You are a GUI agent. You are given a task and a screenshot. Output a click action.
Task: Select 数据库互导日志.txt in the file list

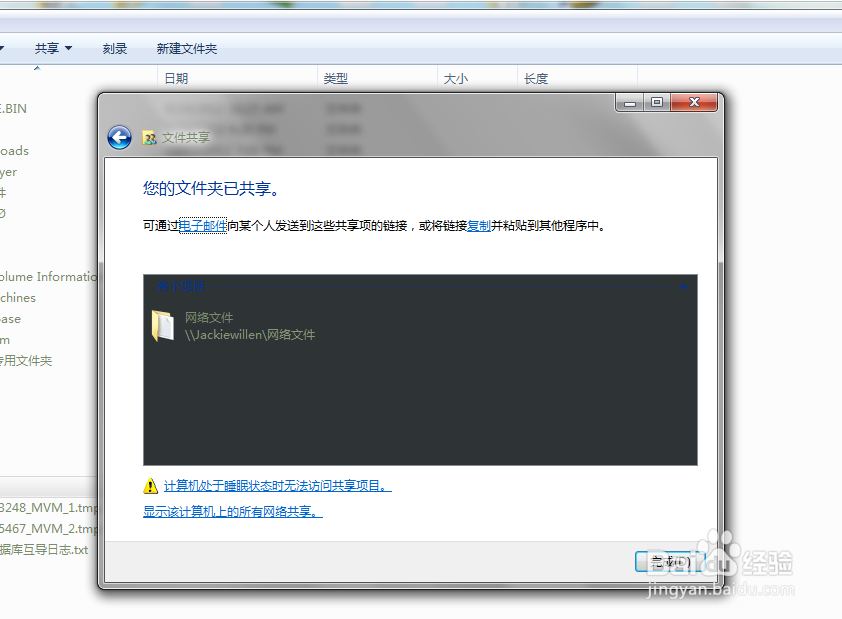(44, 549)
